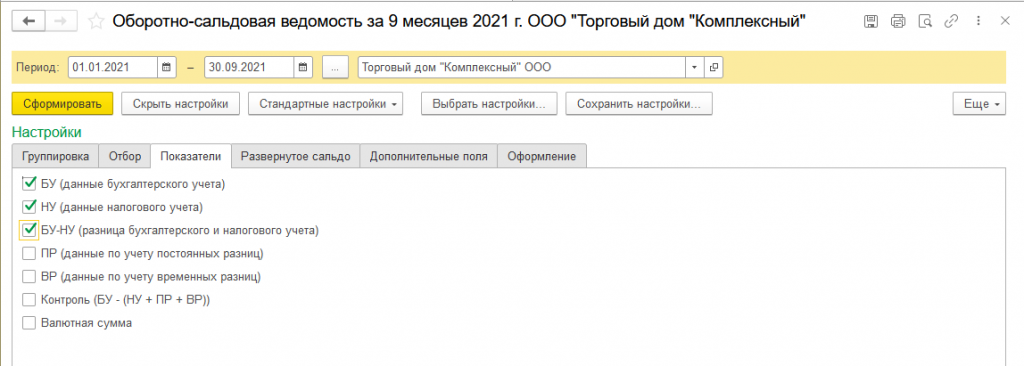The width and height of the screenshot is (1024, 366).
Task: Open the Дополнительные поля tab
Action: point(428,157)
